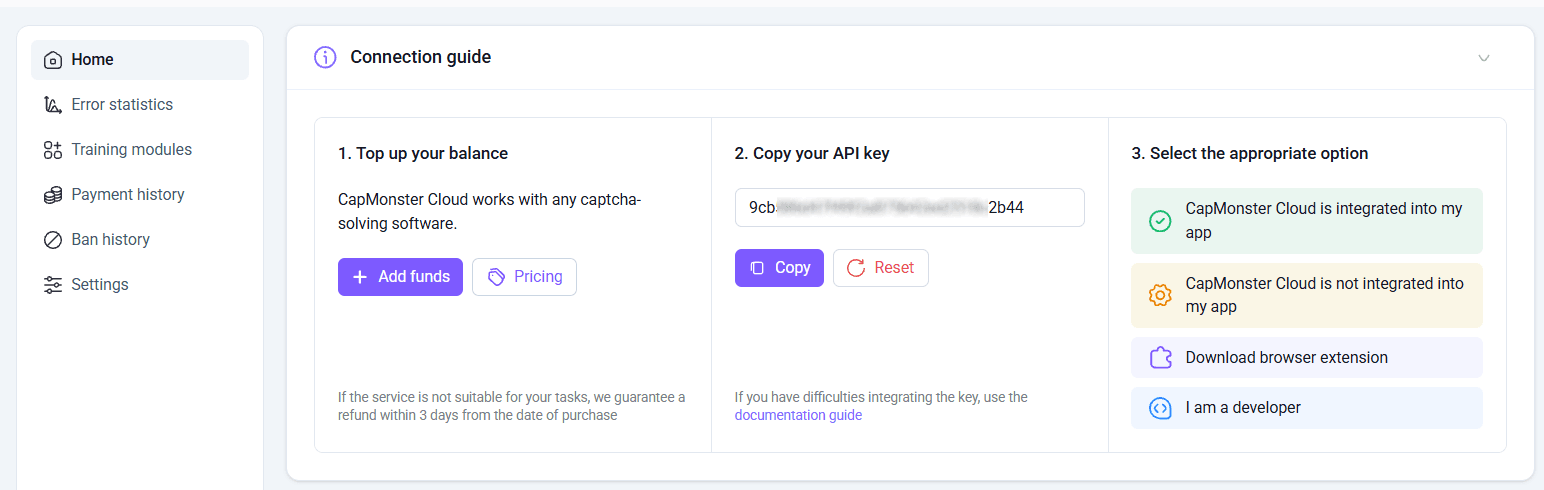Reset the API key
This screenshot has height=490, width=1544.
pos(880,268)
